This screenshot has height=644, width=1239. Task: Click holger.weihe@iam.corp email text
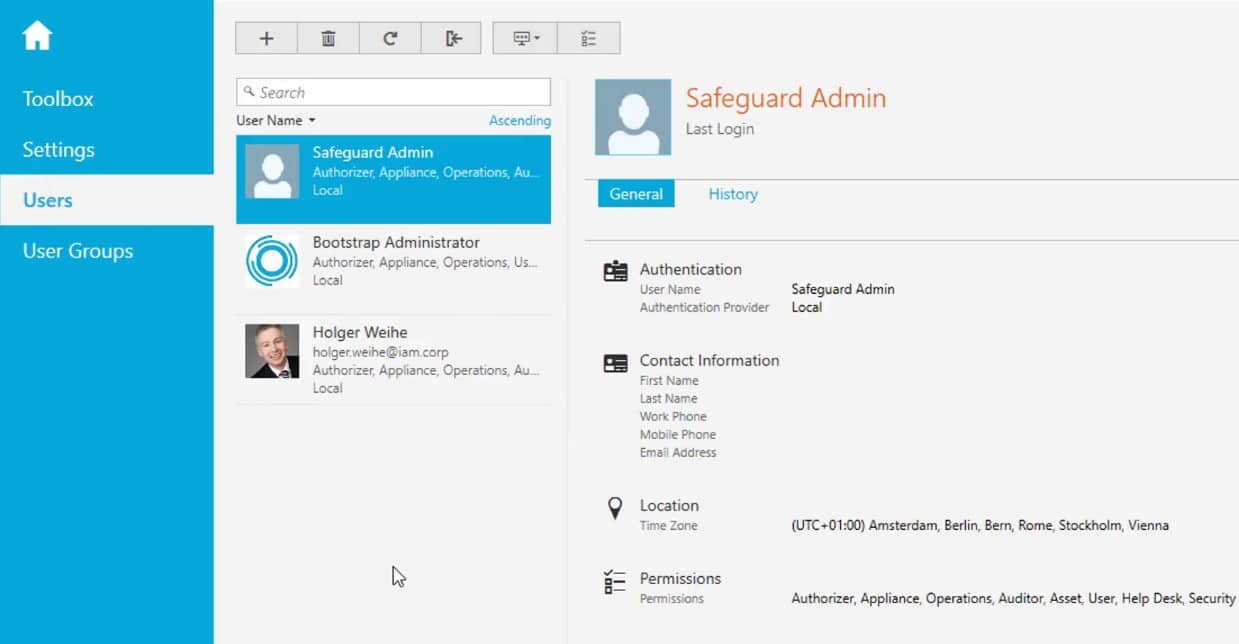380,352
